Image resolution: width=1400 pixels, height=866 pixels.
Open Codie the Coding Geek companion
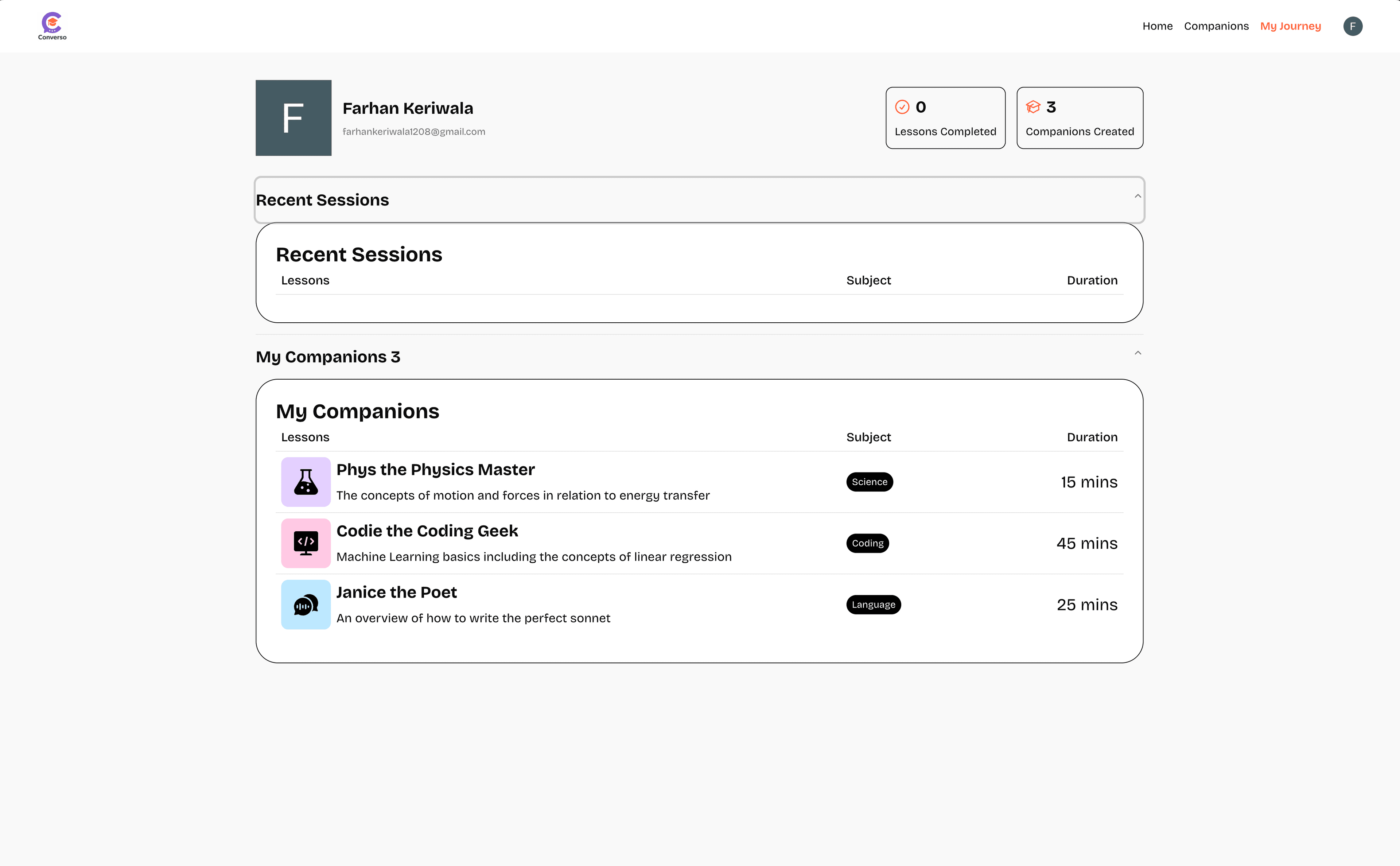[427, 531]
